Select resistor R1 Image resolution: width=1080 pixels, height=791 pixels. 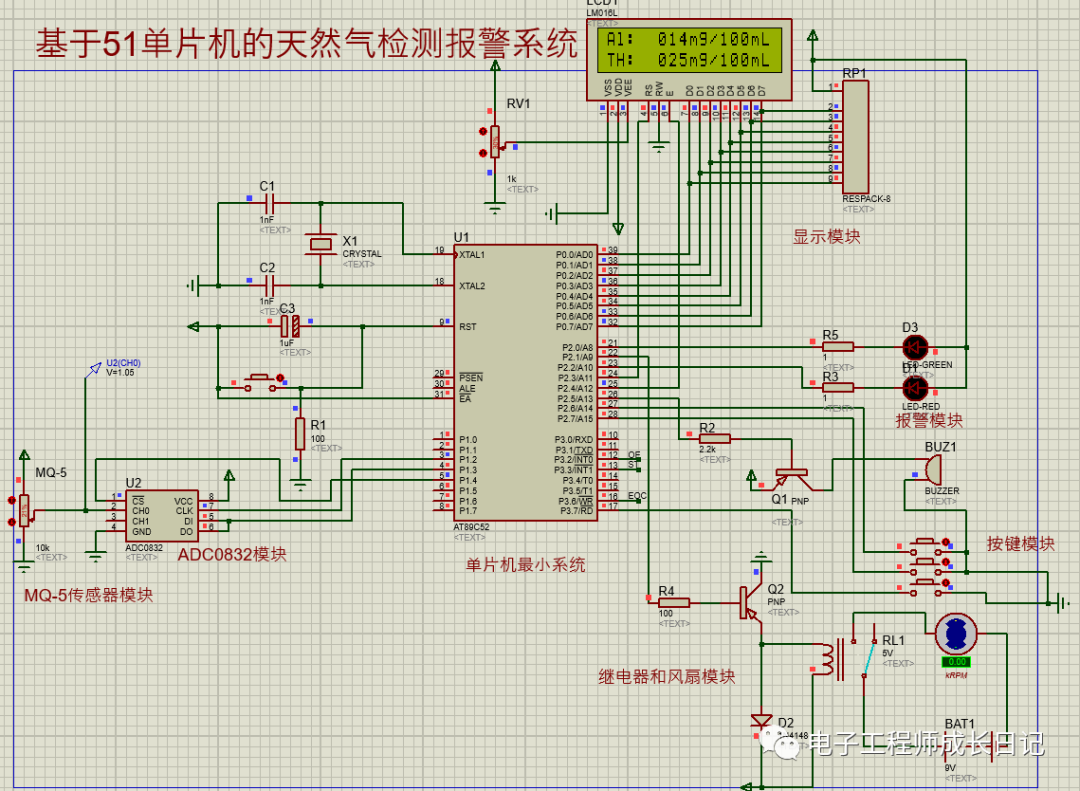pyautogui.click(x=300, y=433)
